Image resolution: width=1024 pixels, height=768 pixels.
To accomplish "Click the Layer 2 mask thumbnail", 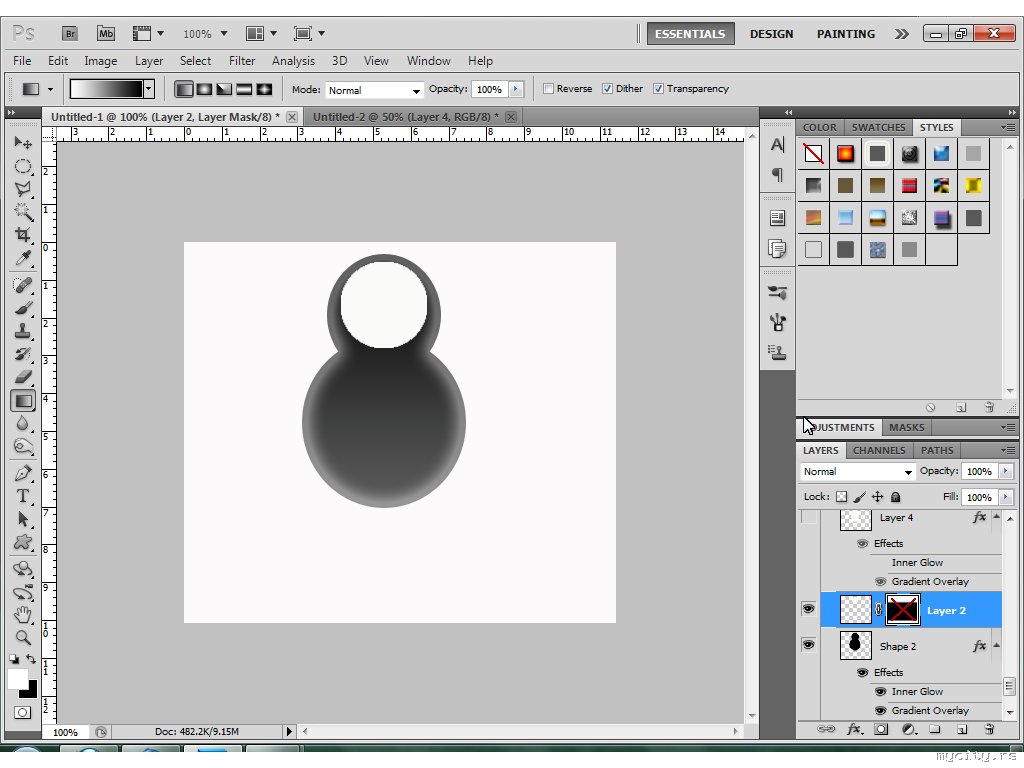I will point(903,610).
